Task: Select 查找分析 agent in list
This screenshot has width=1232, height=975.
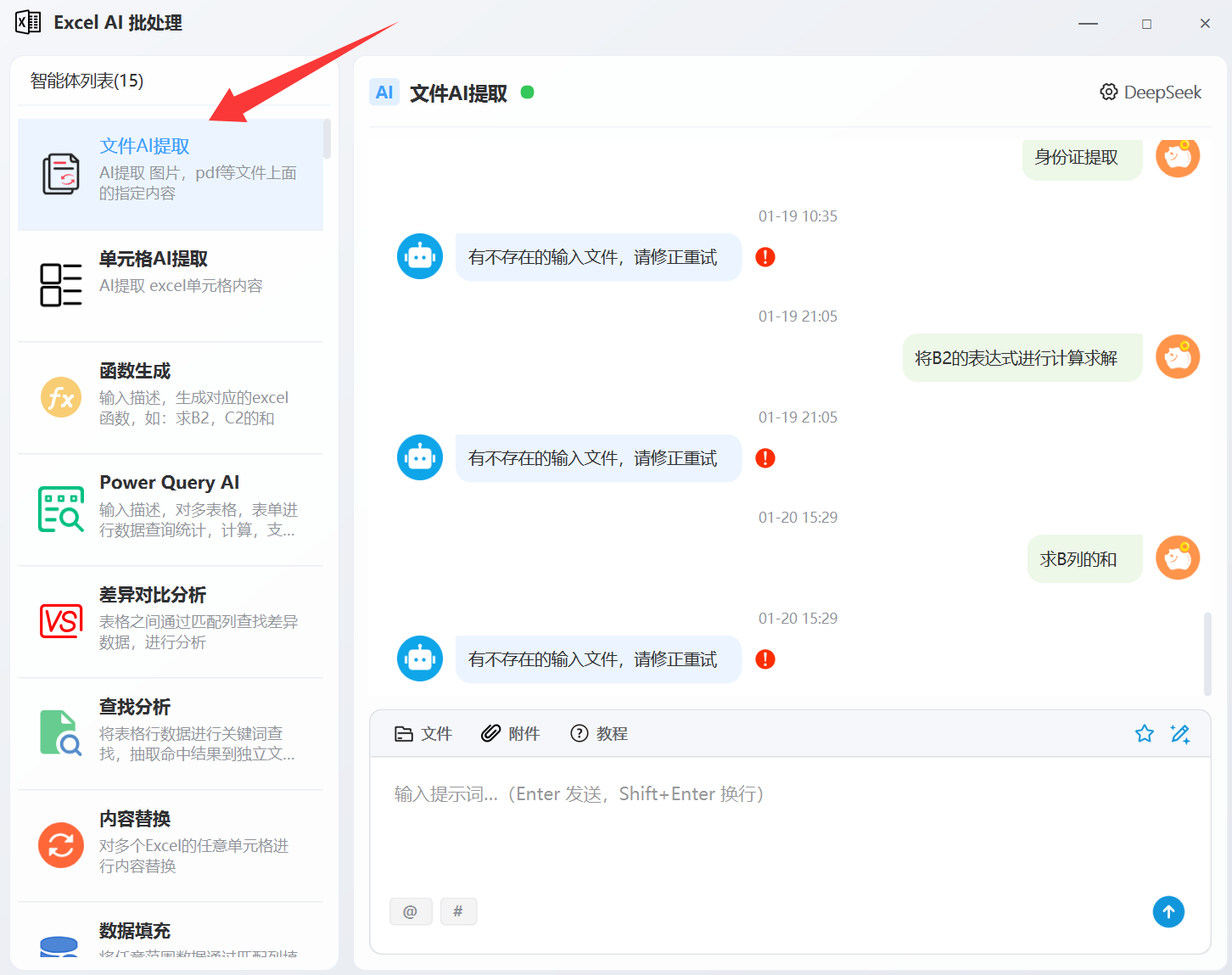Action: (171, 732)
